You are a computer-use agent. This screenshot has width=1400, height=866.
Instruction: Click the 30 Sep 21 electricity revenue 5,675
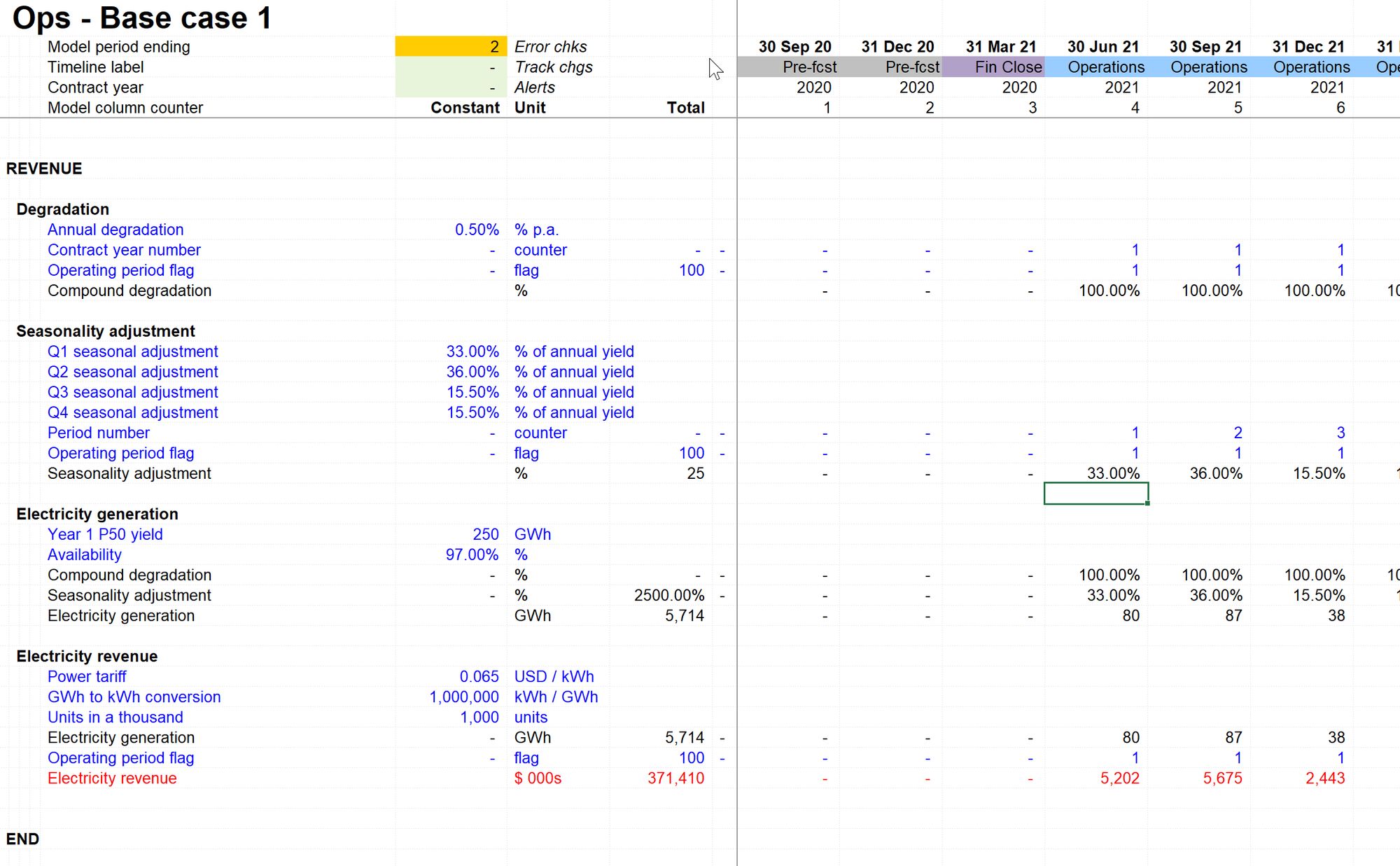(1222, 778)
